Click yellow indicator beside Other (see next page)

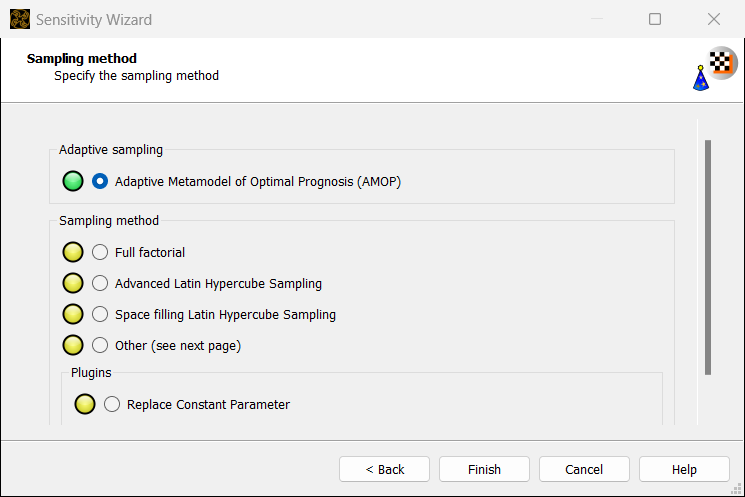pos(73,345)
